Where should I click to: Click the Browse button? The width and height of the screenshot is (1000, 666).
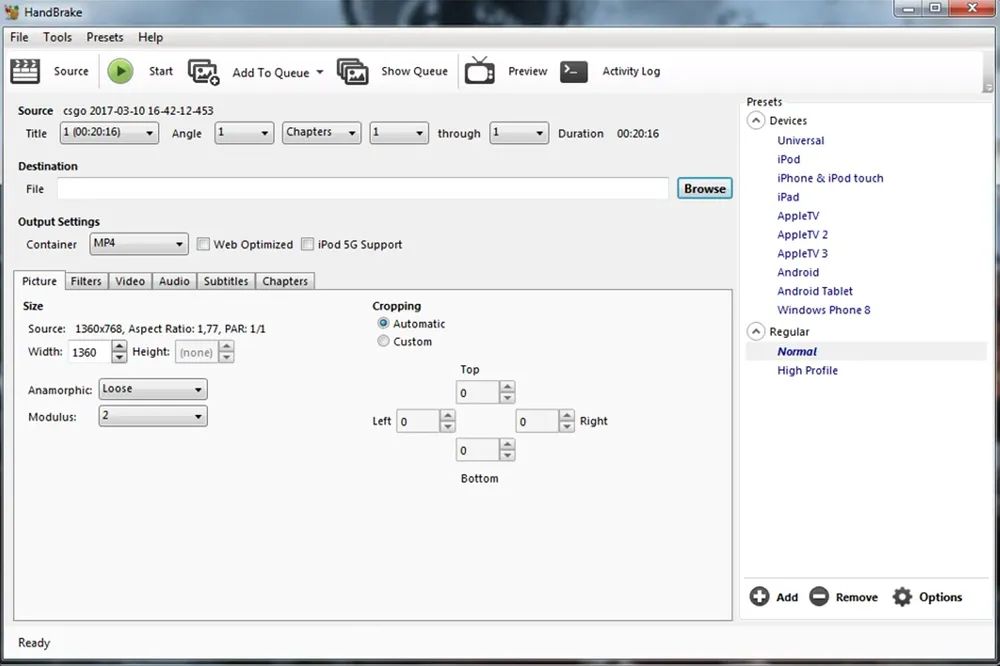[705, 188]
